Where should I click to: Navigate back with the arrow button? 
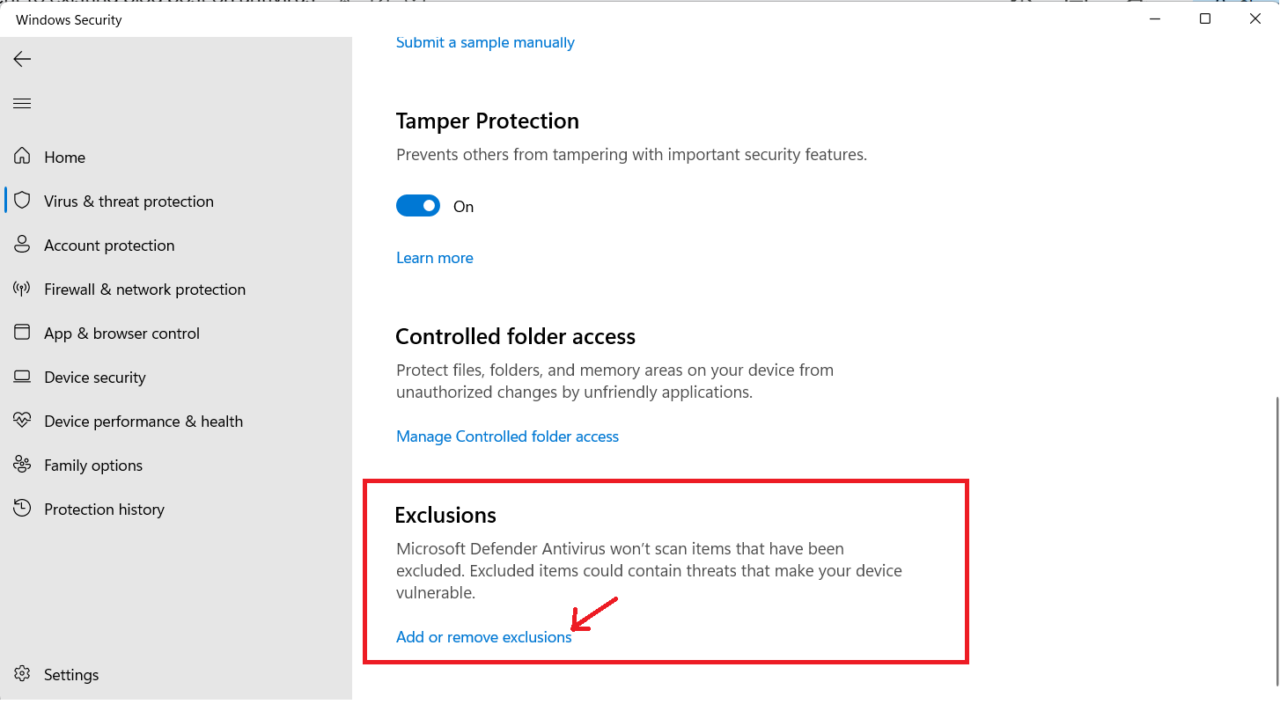(22, 59)
